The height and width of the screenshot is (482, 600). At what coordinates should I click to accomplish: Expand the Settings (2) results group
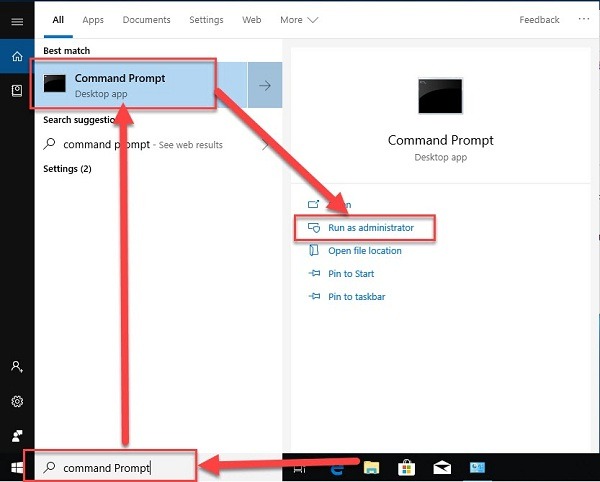click(67, 169)
